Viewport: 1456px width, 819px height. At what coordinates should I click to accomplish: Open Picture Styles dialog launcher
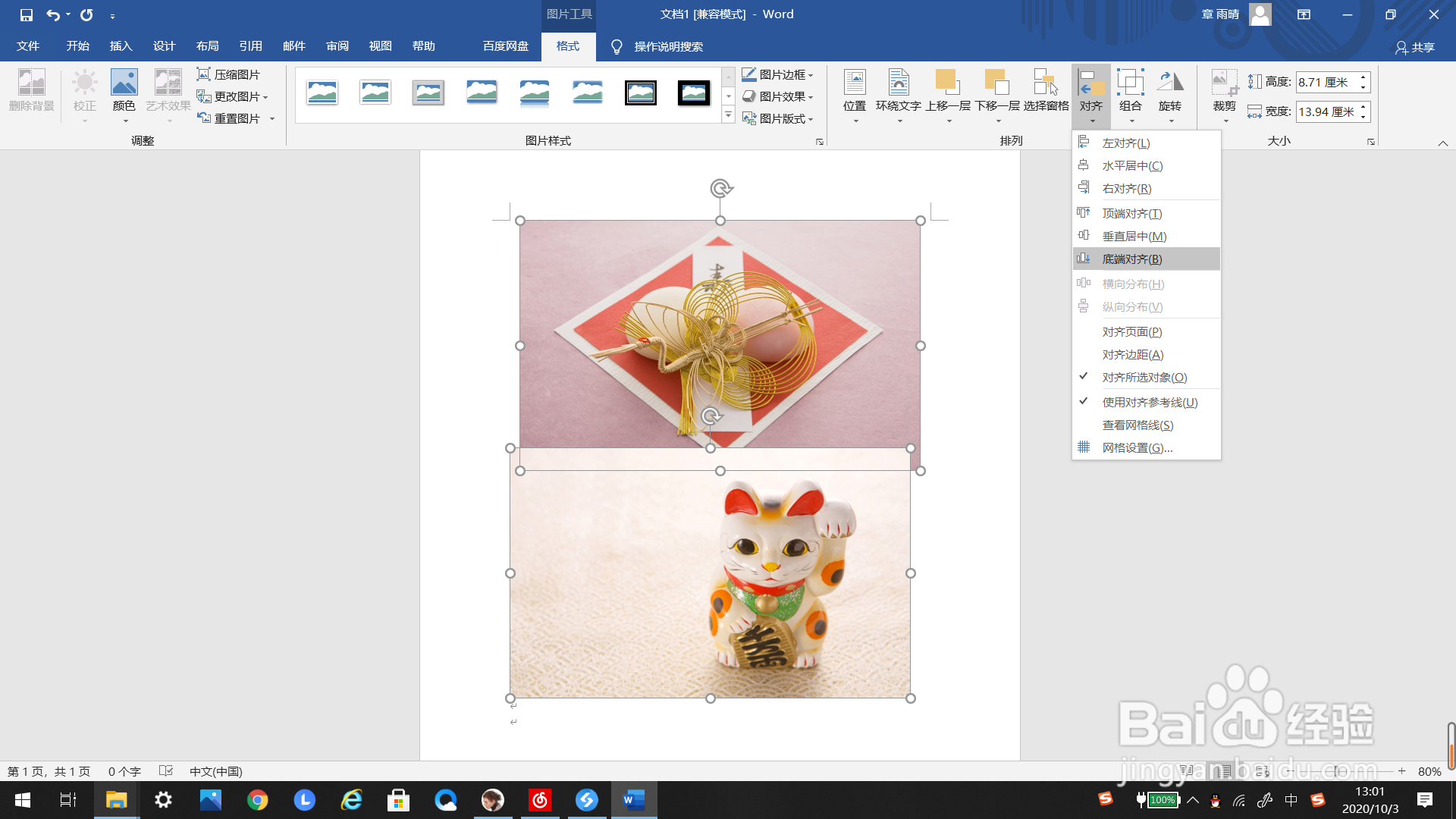point(819,142)
